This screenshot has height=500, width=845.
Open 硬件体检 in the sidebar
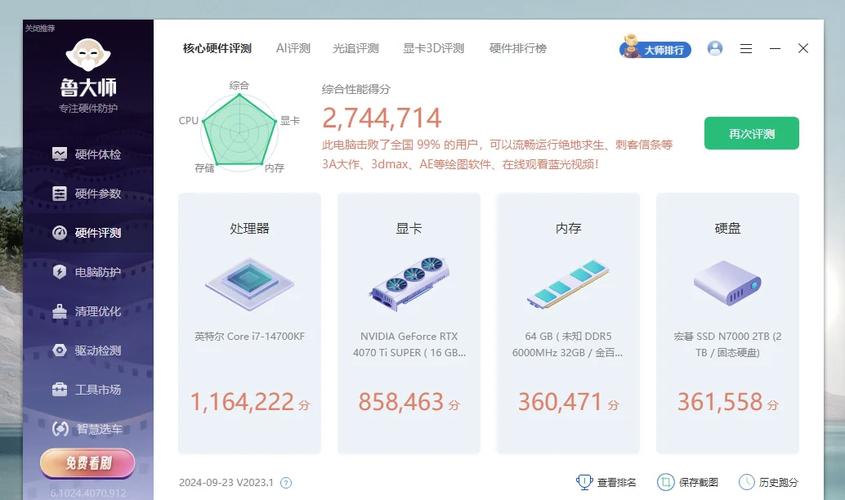tap(86, 154)
